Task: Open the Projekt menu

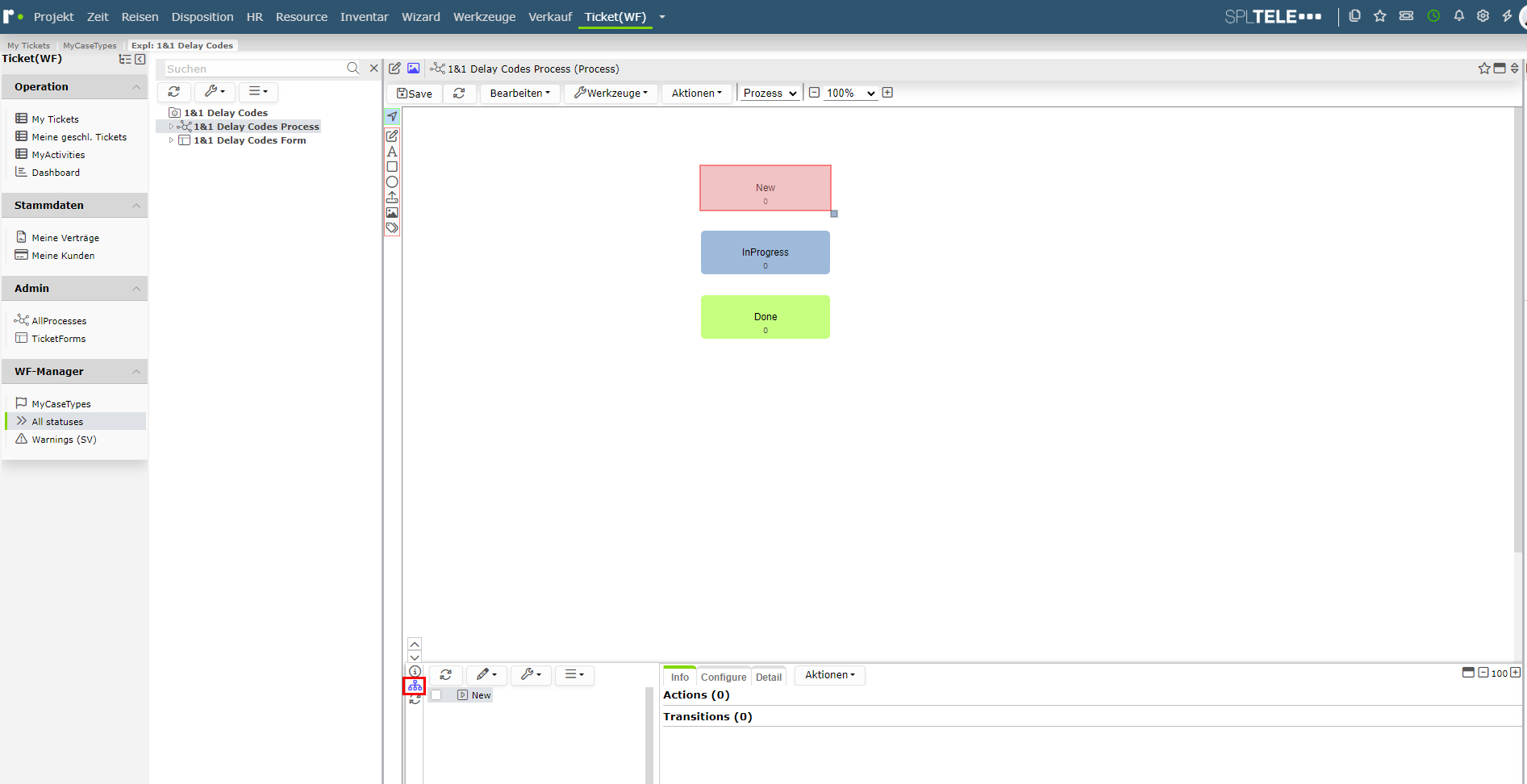Action: tap(54, 16)
